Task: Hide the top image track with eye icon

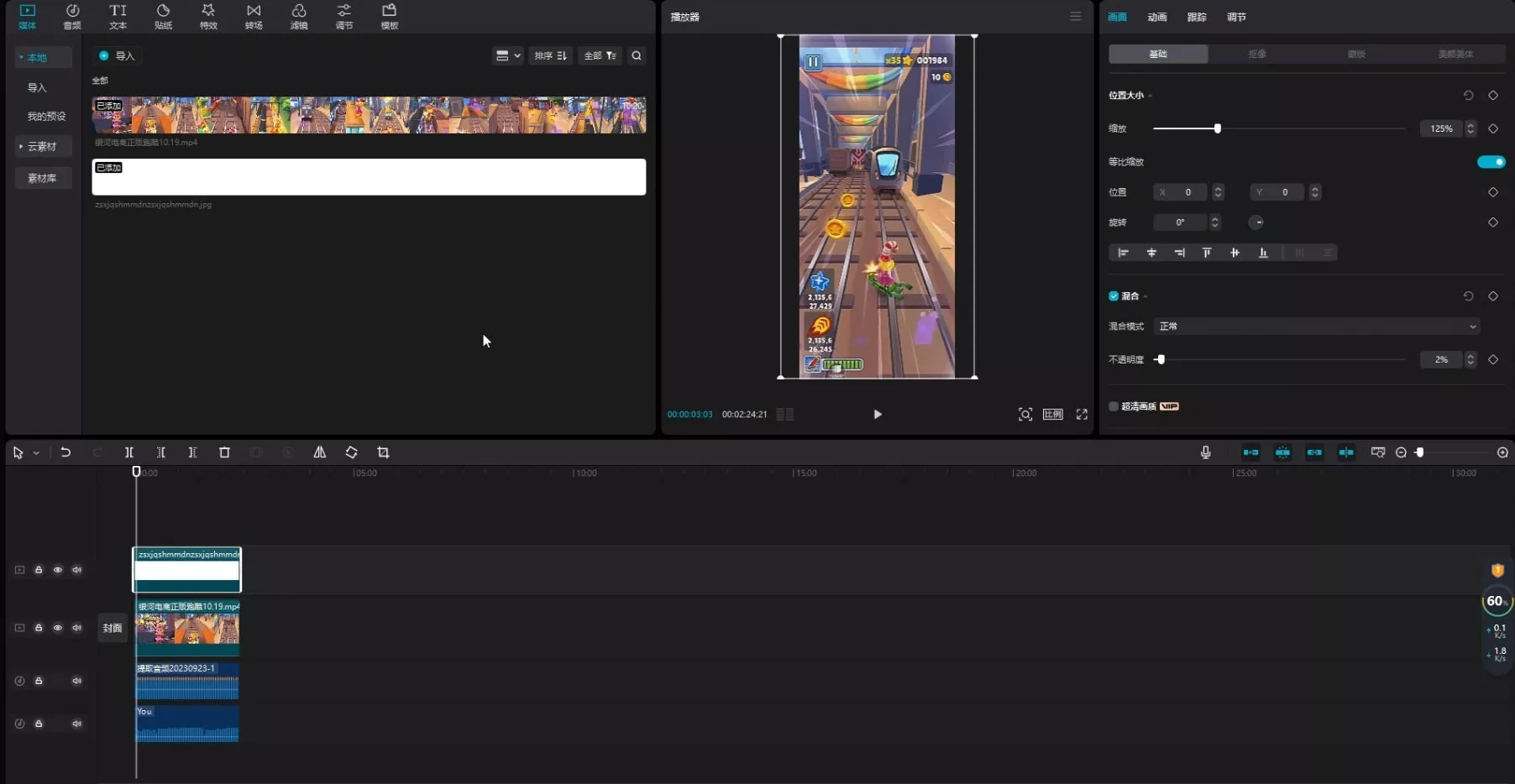Action: pyautogui.click(x=58, y=570)
